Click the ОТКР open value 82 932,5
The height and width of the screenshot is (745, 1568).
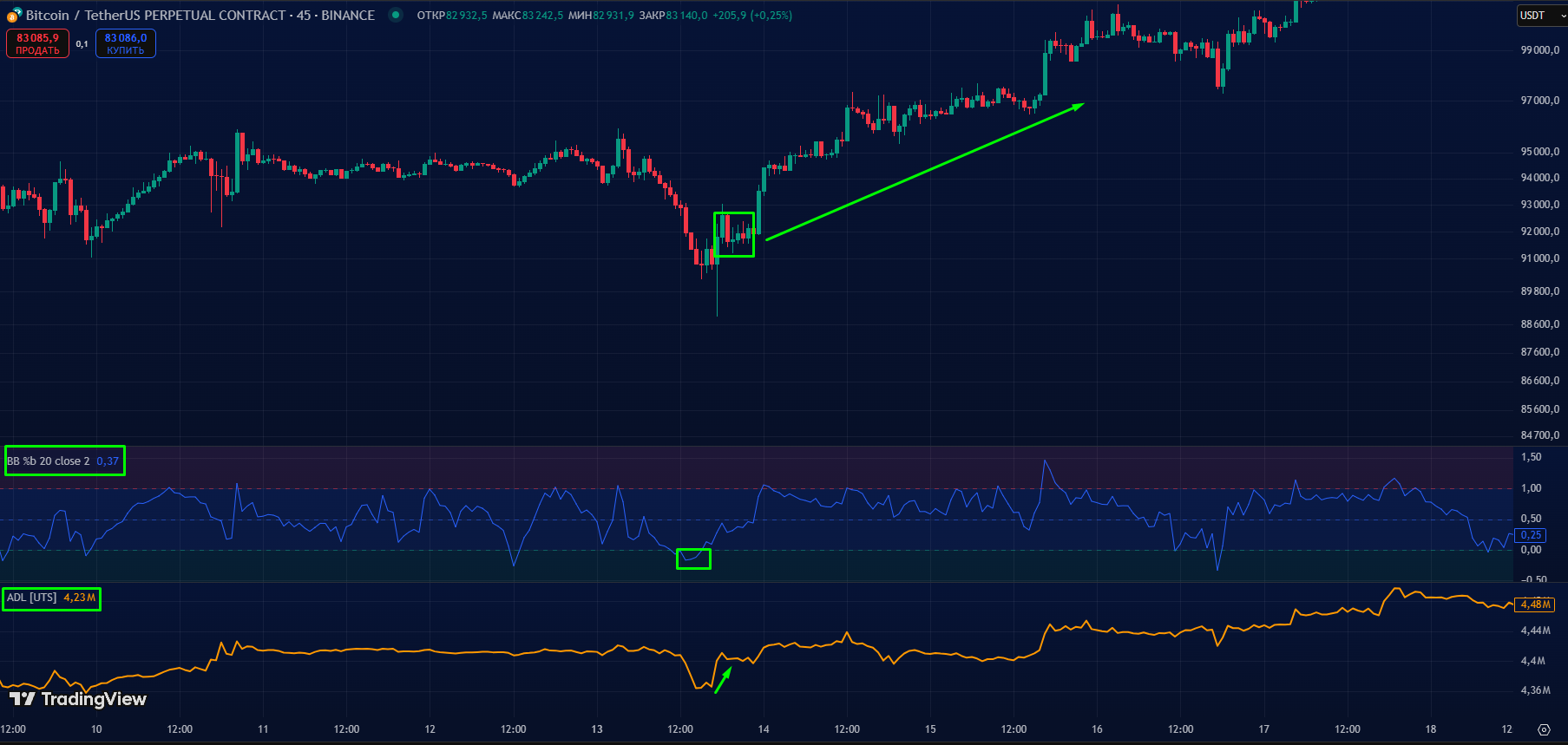[x=467, y=15]
